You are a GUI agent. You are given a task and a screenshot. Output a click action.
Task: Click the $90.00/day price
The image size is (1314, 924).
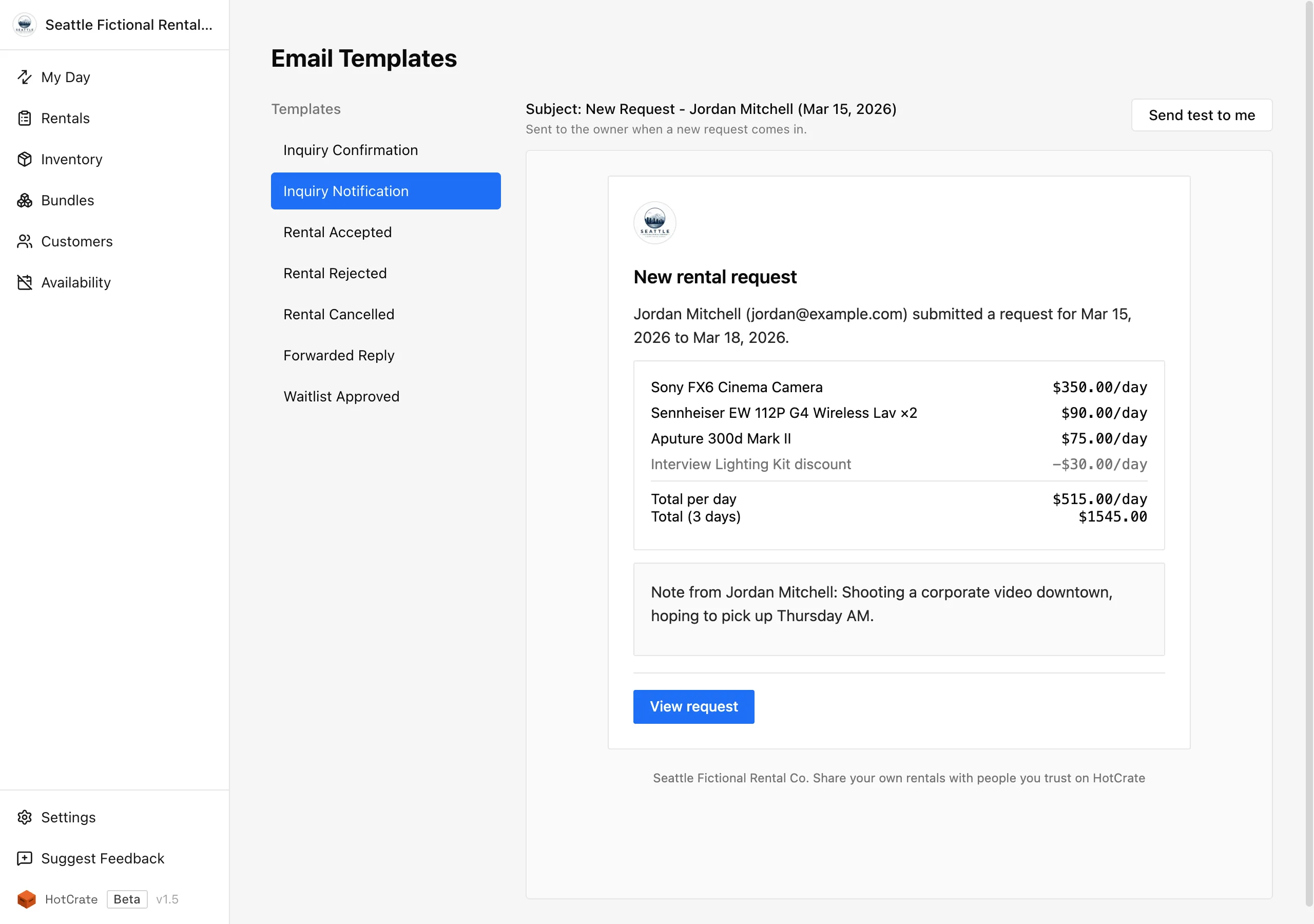(1104, 413)
